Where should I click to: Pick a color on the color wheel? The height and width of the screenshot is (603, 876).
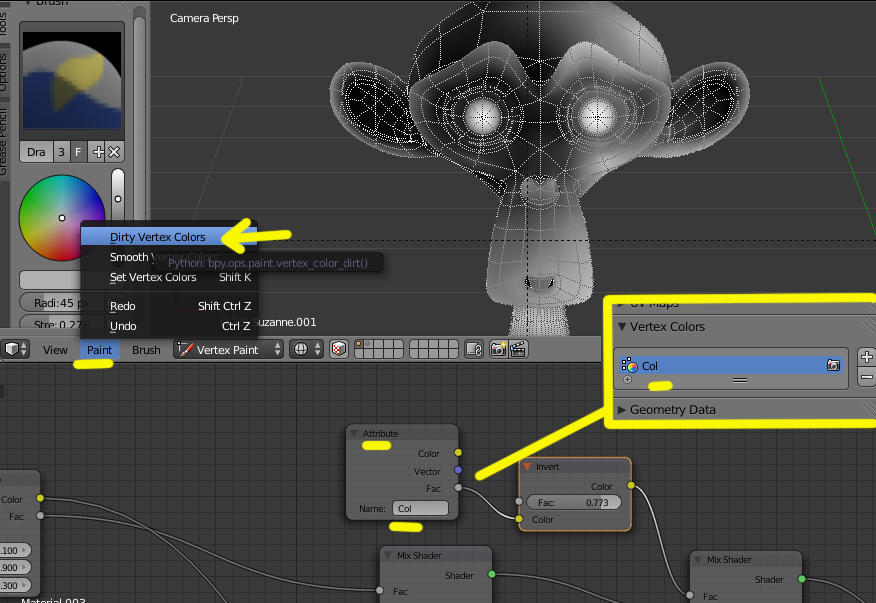point(61,217)
